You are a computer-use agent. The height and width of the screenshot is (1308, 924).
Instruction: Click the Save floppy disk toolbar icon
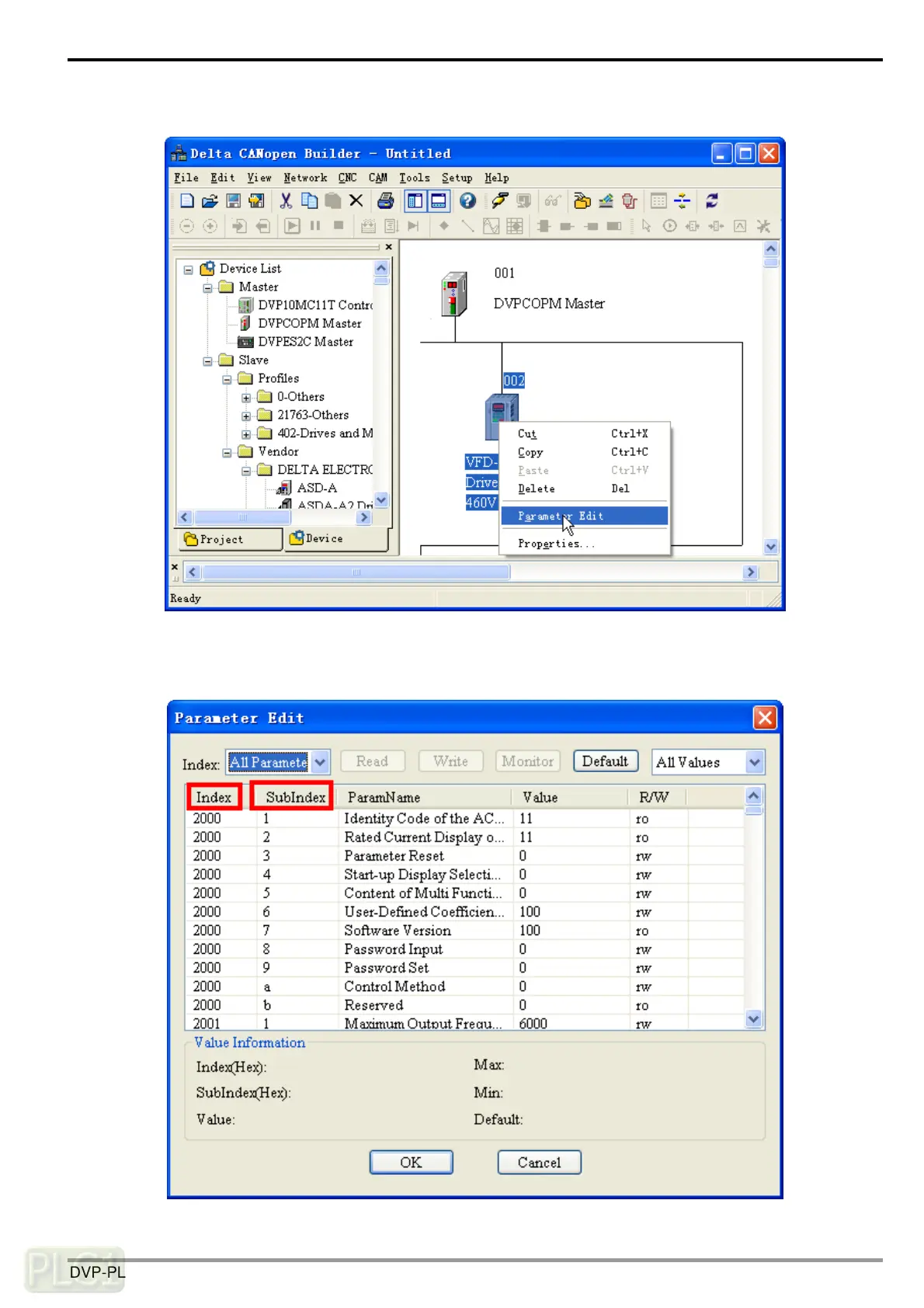click(x=233, y=201)
